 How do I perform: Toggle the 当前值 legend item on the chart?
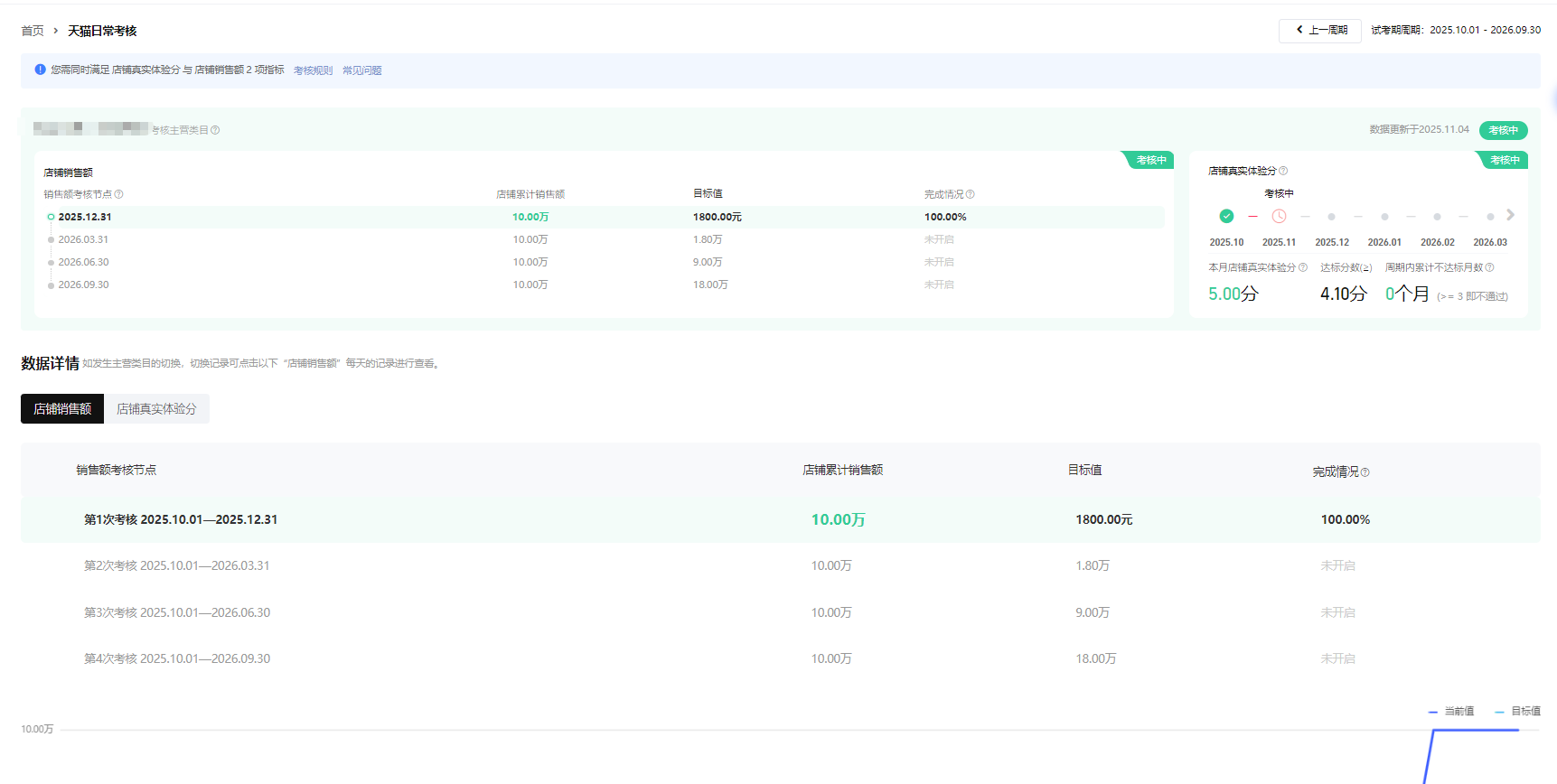pyautogui.click(x=1451, y=712)
